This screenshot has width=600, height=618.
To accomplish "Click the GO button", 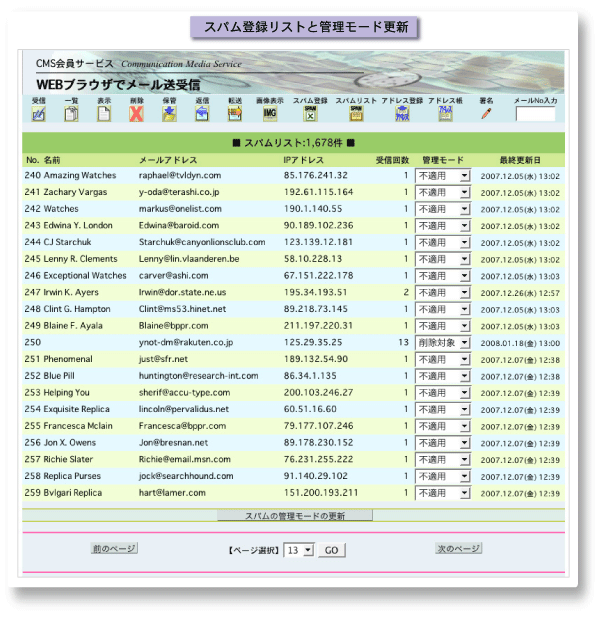I will tap(332, 550).
